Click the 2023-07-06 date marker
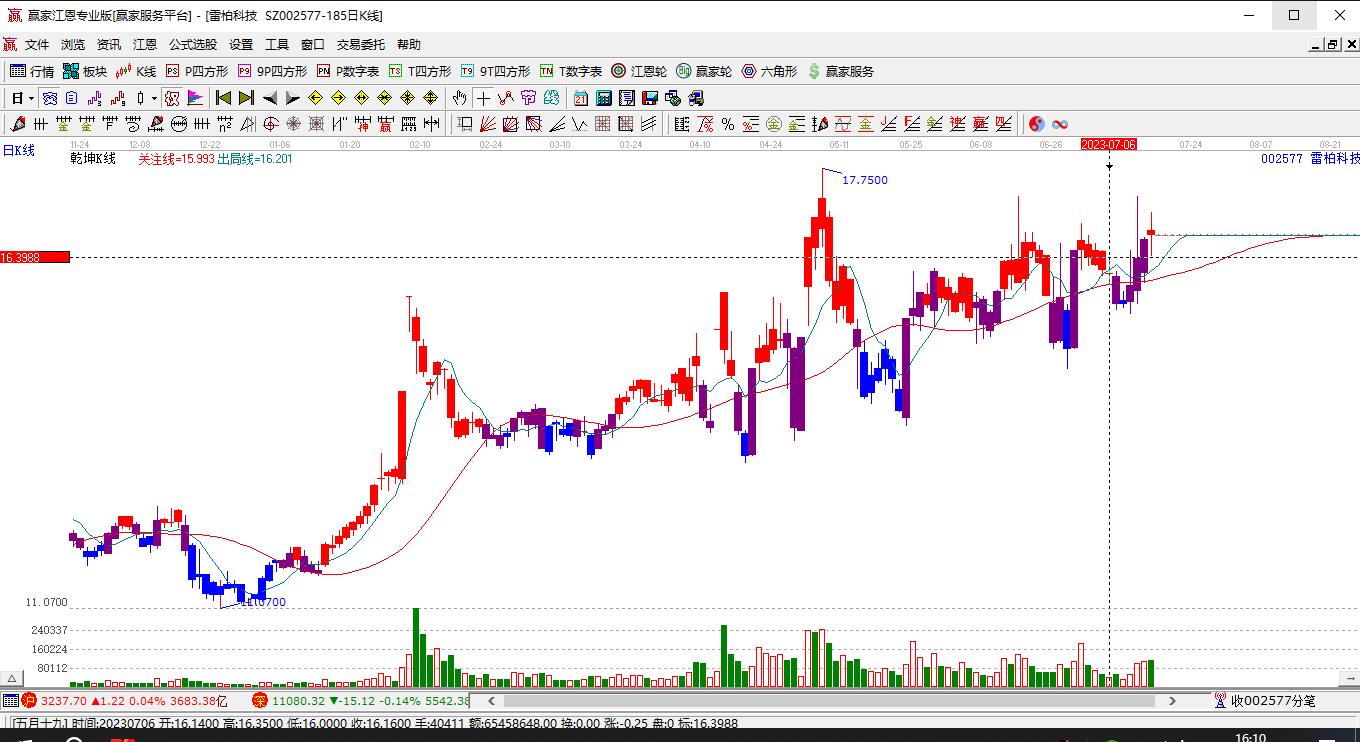This screenshot has width=1360, height=742. tap(1108, 144)
